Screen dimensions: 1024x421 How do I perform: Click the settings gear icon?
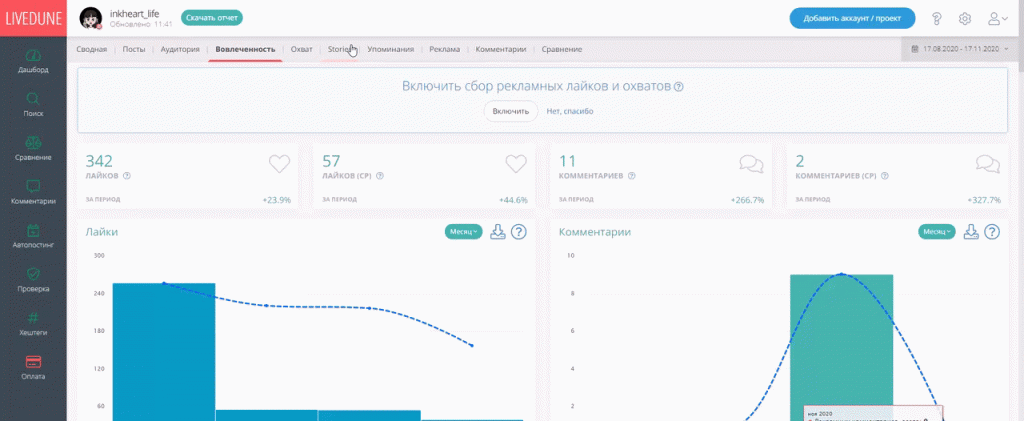[965, 19]
